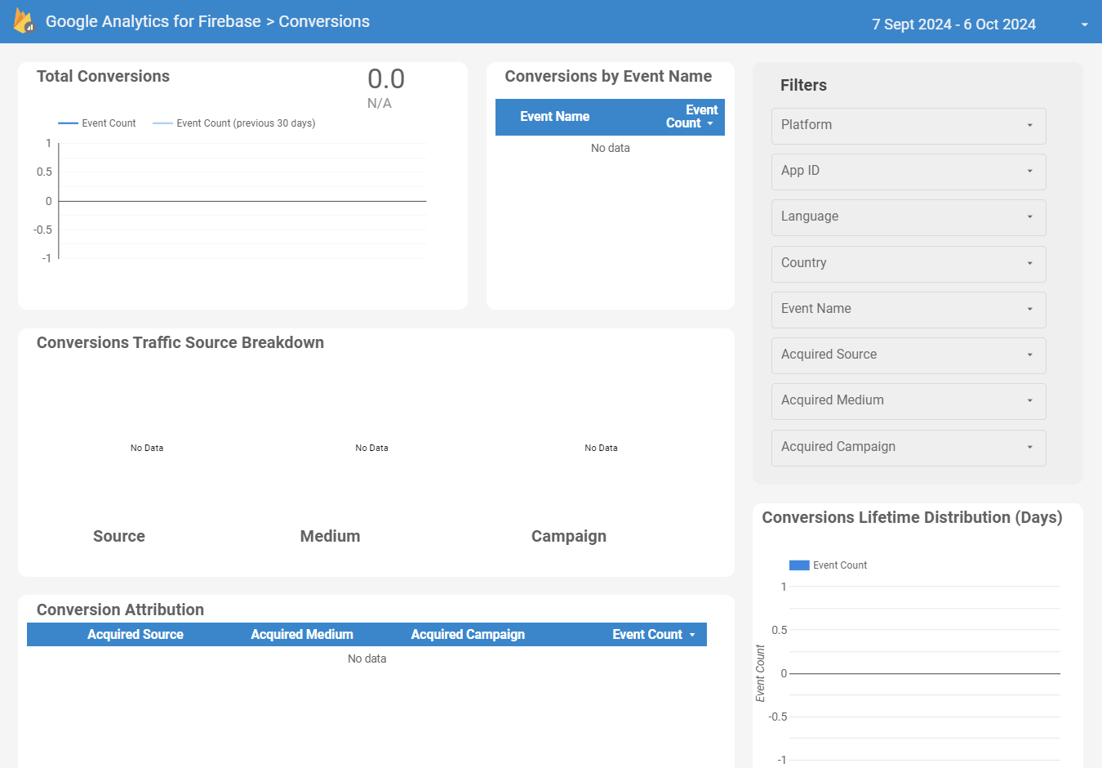Click the Conversion Attribution heading
The width and height of the screenshot is (1102, 768).
click(x=120, y=609)
